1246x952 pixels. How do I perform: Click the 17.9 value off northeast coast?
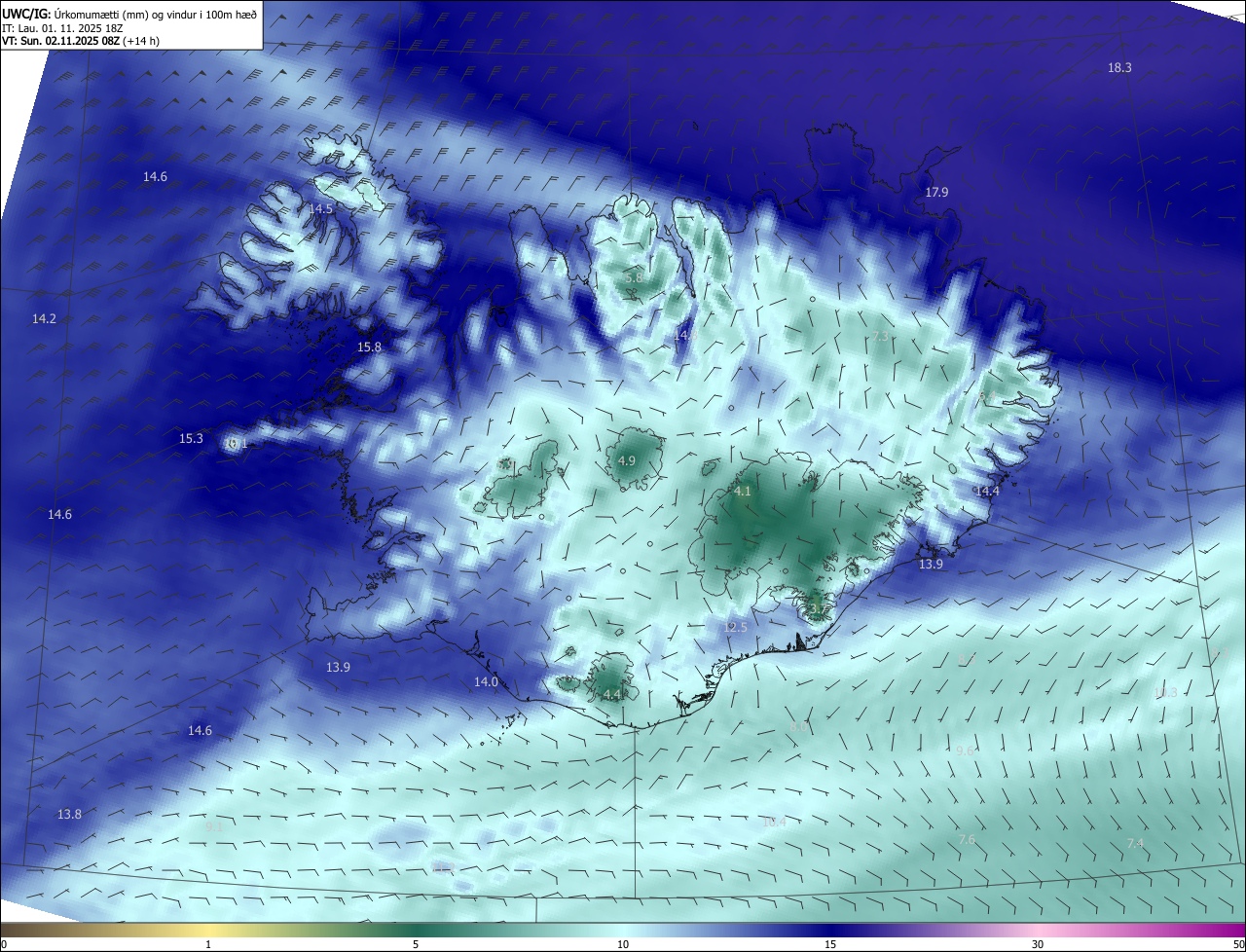coord(936,192)
